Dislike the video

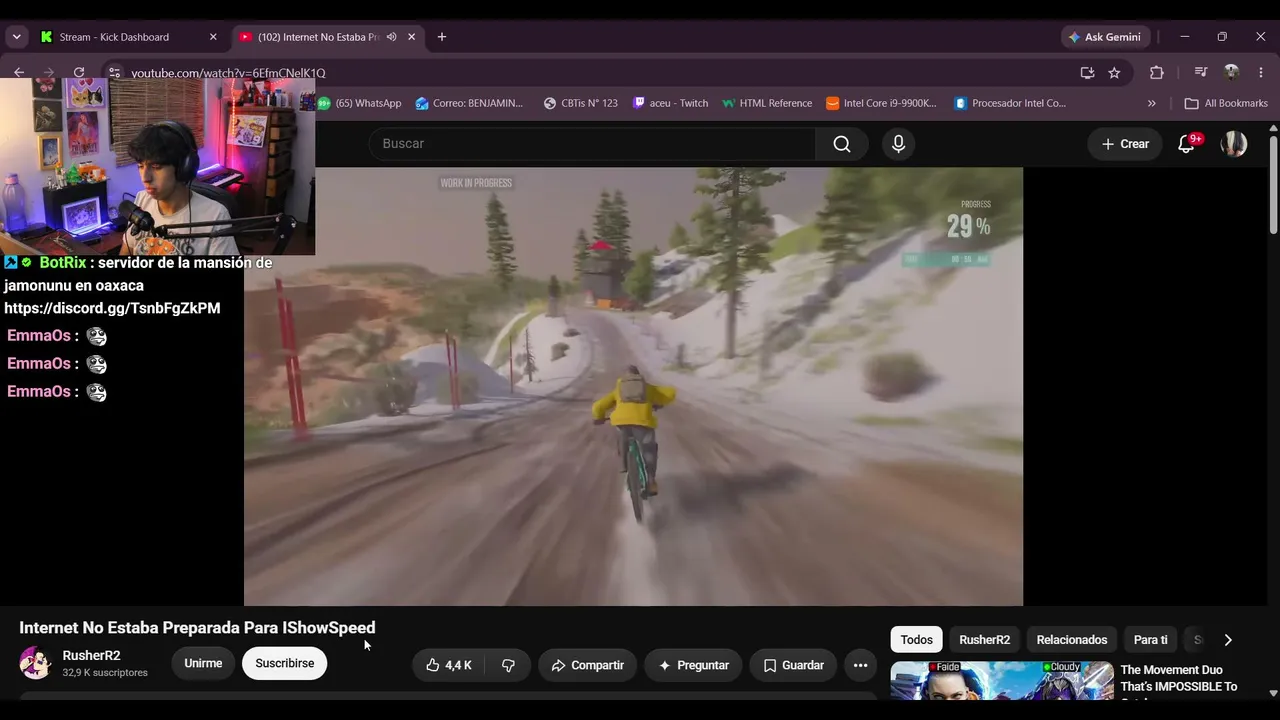[x=508, y=665]
